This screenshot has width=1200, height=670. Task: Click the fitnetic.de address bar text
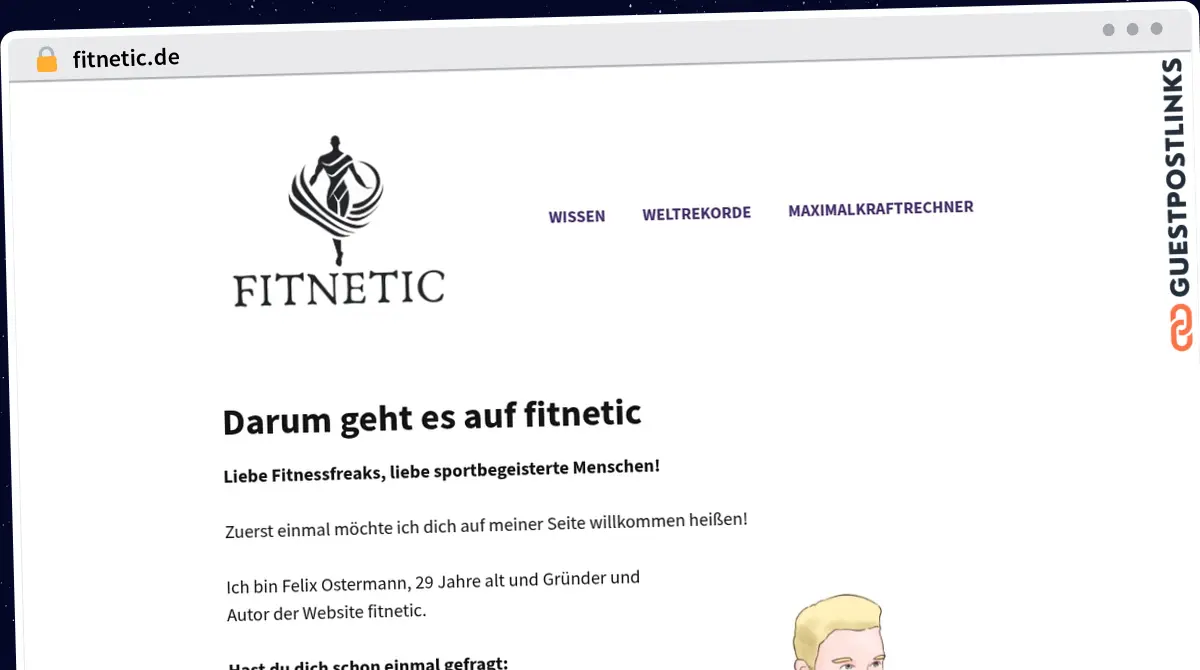tap(126, 58)
